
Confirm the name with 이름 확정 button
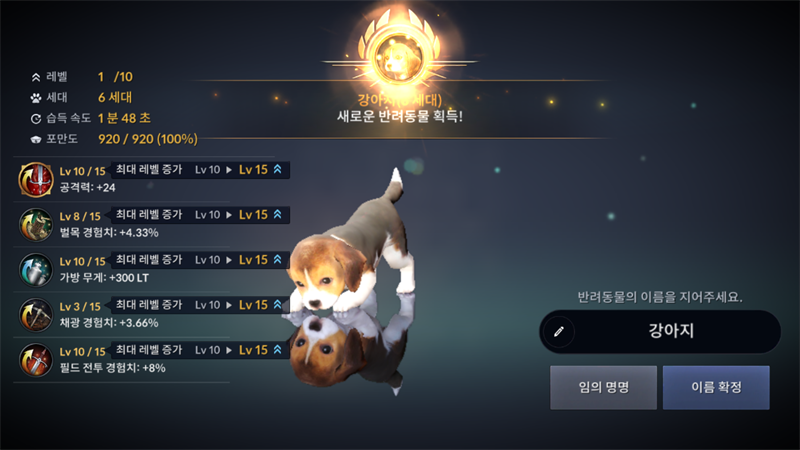coord(716,387)
